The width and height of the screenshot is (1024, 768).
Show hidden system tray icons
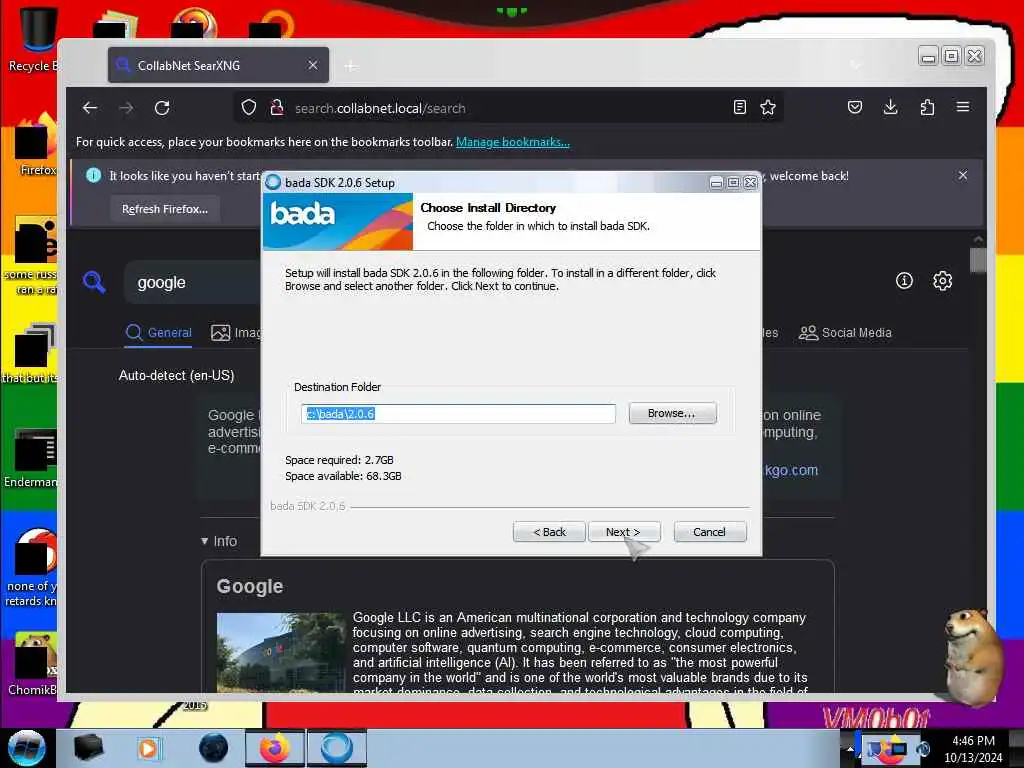850,748
